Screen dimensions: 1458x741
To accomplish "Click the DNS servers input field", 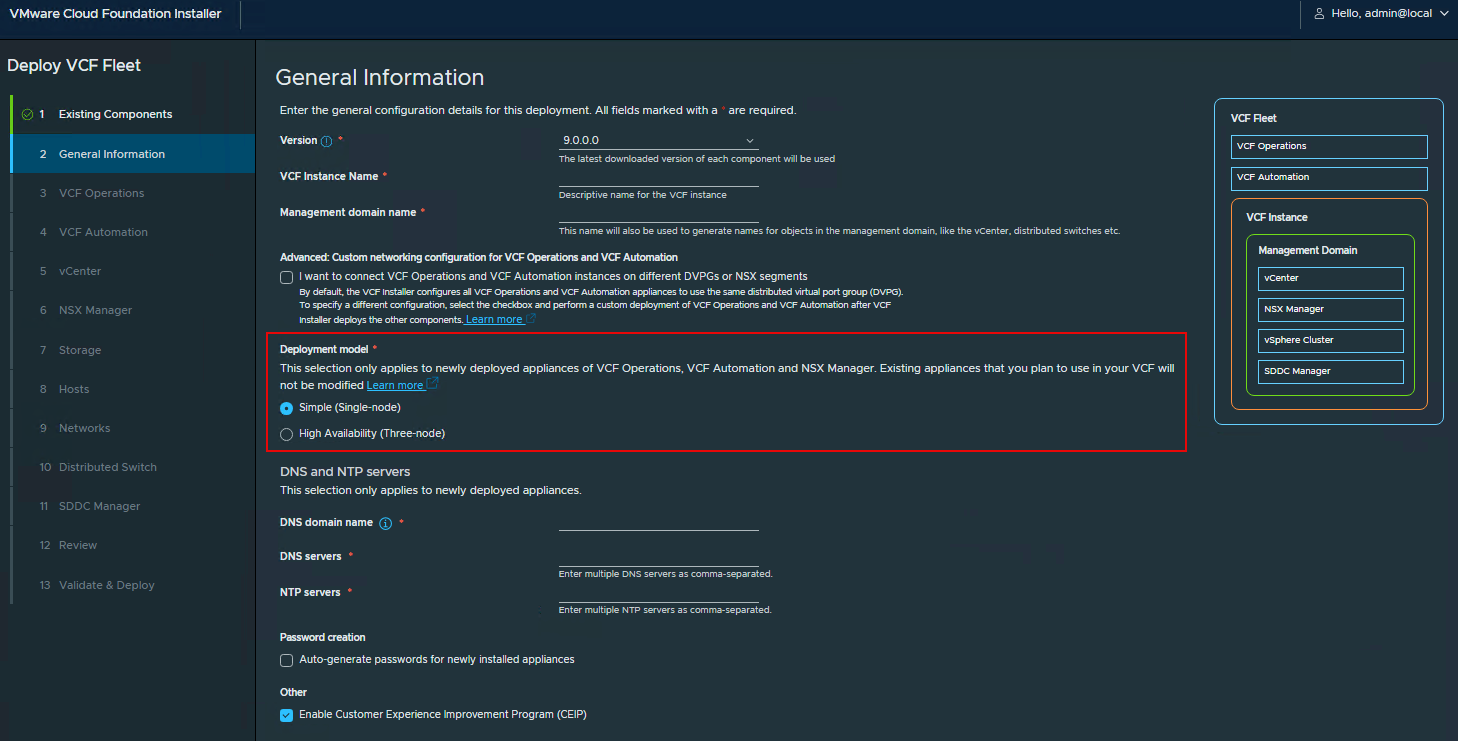I will point(658,557).
